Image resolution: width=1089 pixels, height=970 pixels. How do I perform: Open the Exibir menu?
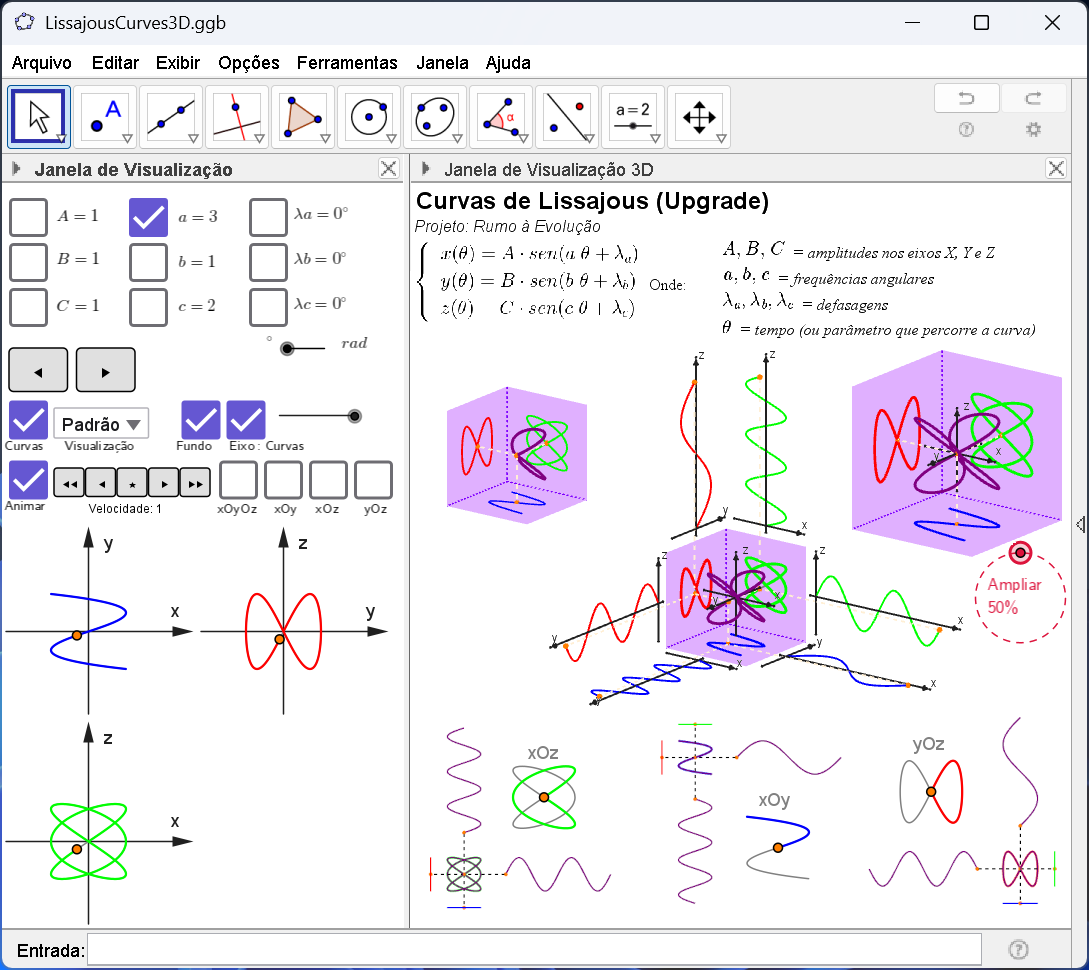(x=178, y=63)
